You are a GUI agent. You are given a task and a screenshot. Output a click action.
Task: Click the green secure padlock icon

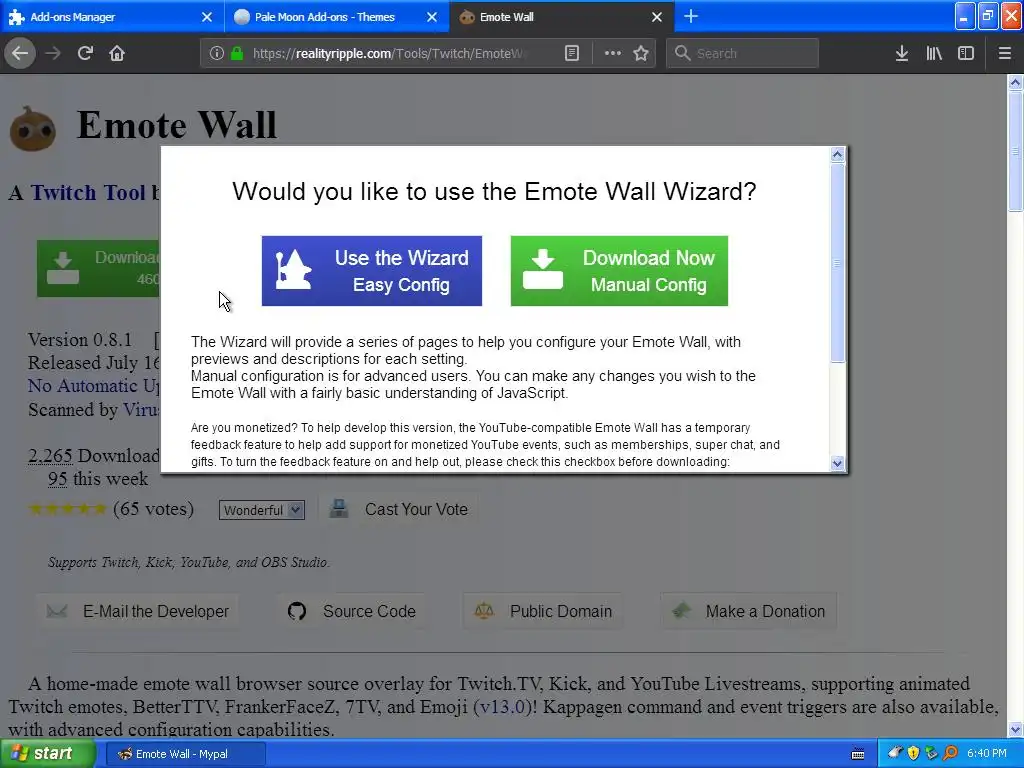point(237,53)
